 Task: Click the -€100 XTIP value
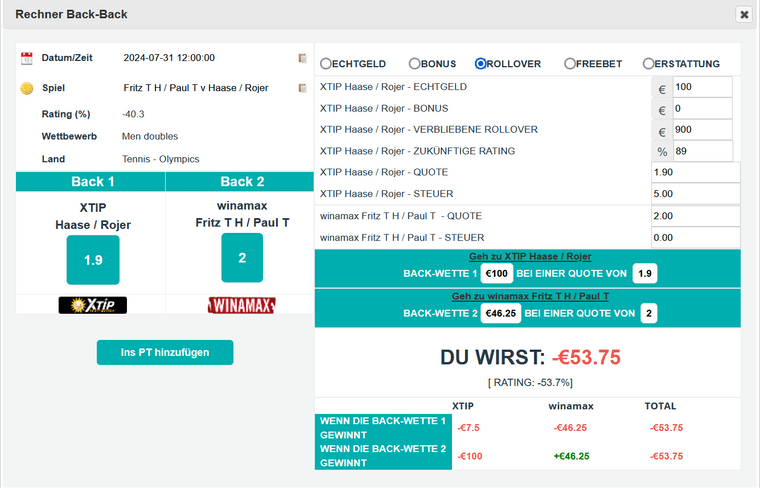pyautogui.click(x=470, y=457)
